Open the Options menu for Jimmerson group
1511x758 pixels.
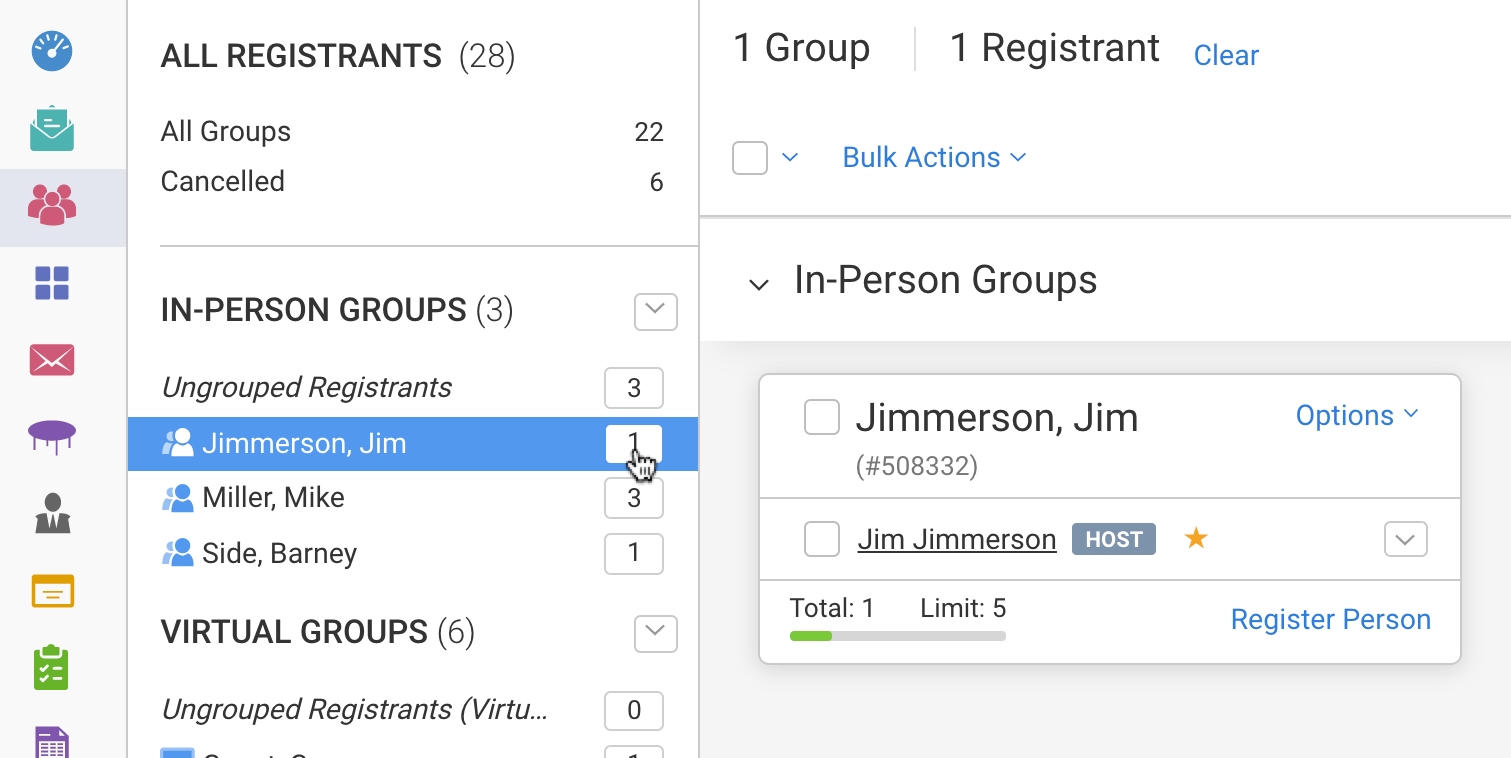[x=1356, y=416]
